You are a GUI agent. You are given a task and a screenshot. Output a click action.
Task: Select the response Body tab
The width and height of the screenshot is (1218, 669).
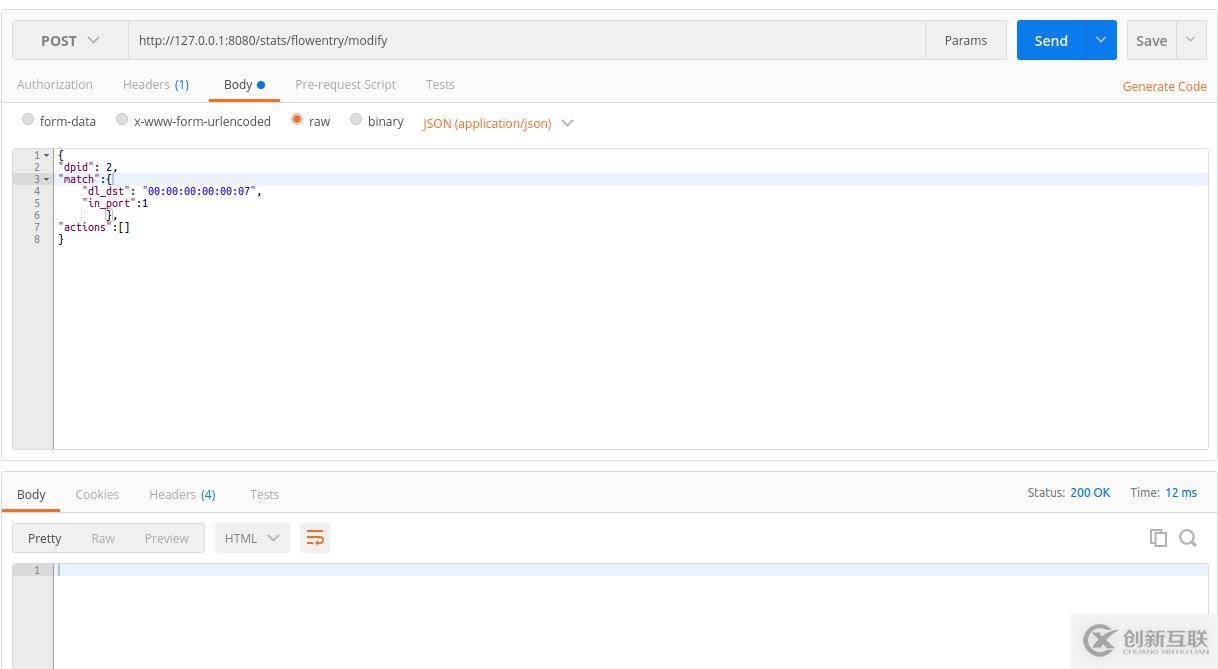(x=31, y=494)
